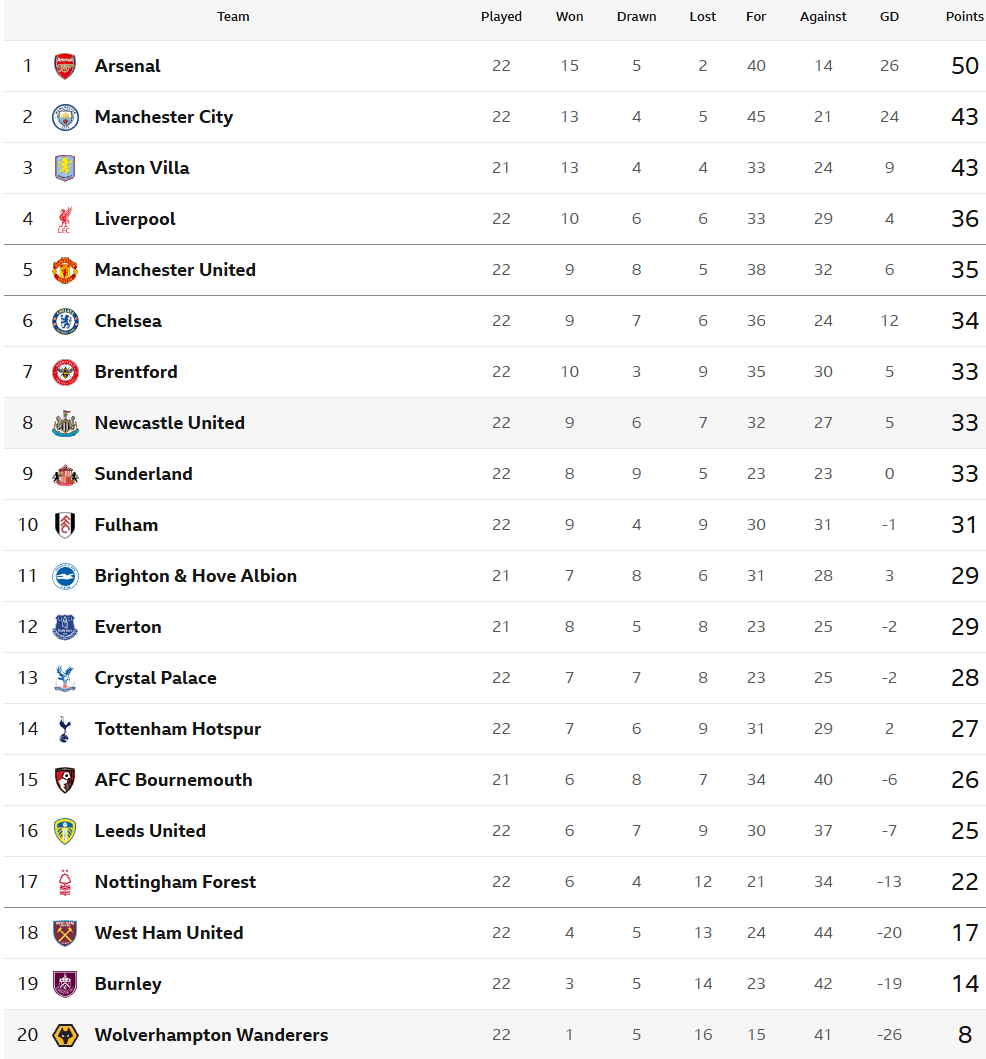Select the Brighton & Hove Albion link

tap(195, 576)
